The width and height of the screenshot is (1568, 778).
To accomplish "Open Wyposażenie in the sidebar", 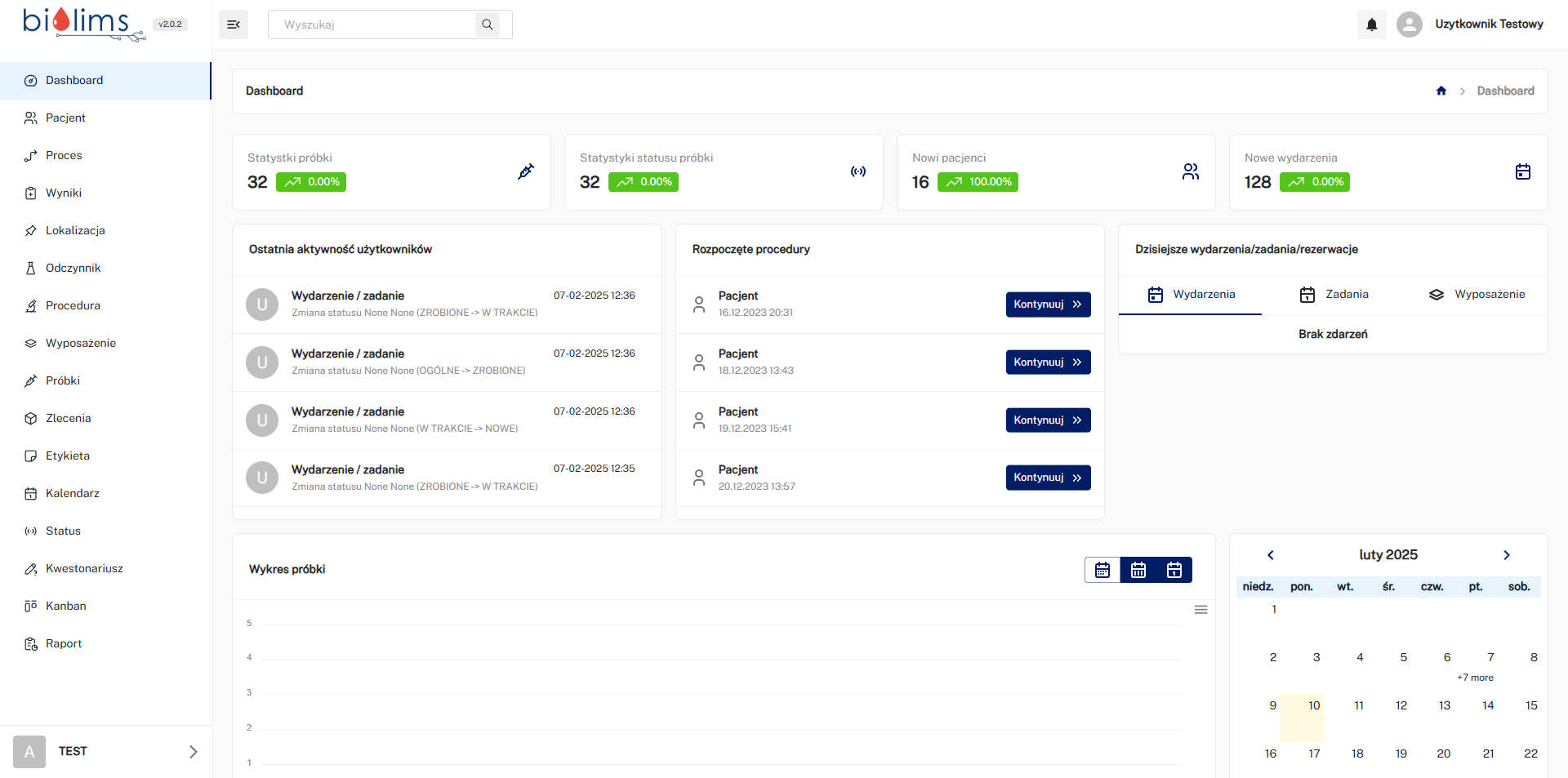I will (105, 344).
